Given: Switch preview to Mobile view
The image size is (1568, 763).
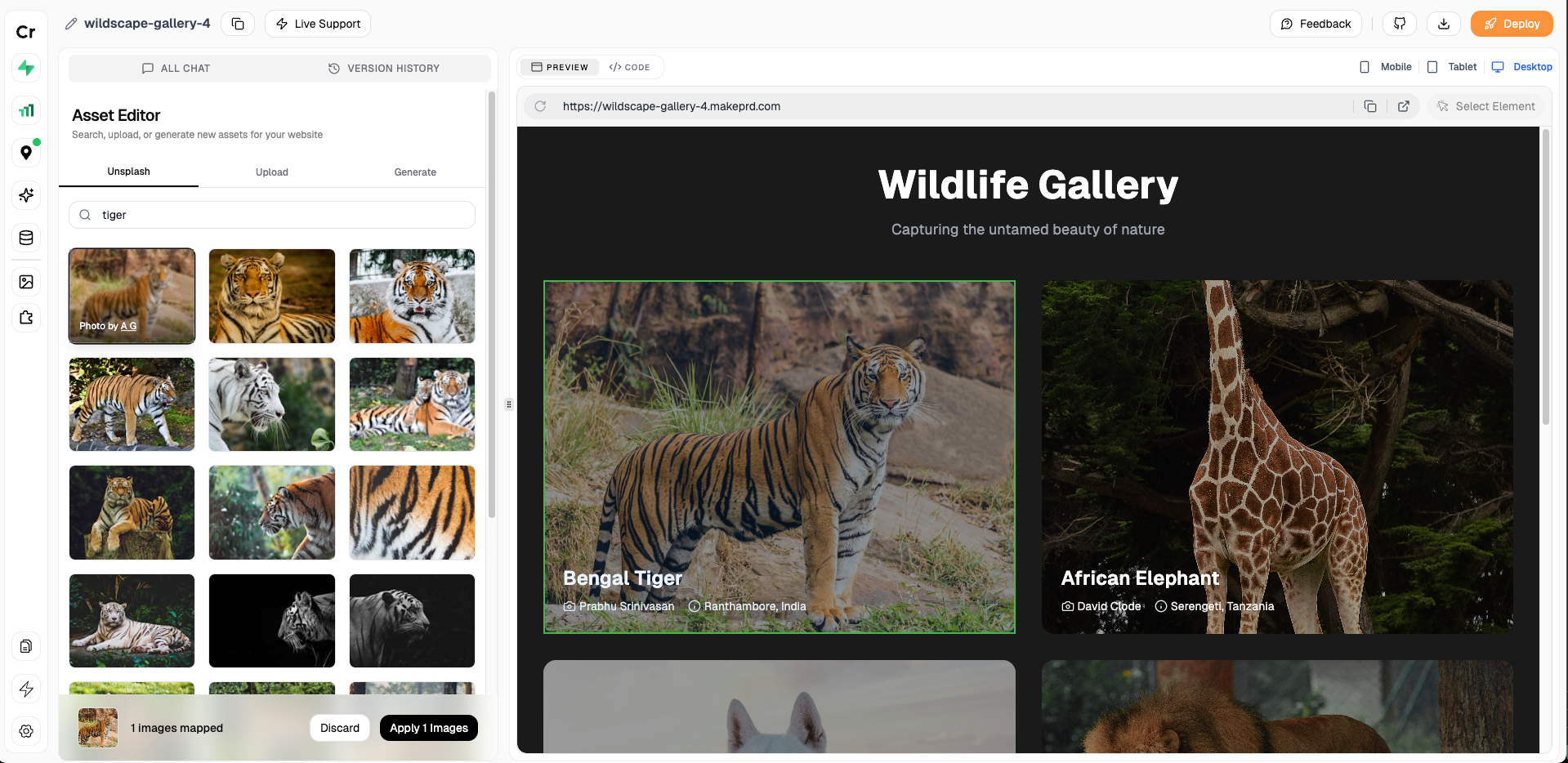Looking at the screenshot, I should [x=1385, y=66].
